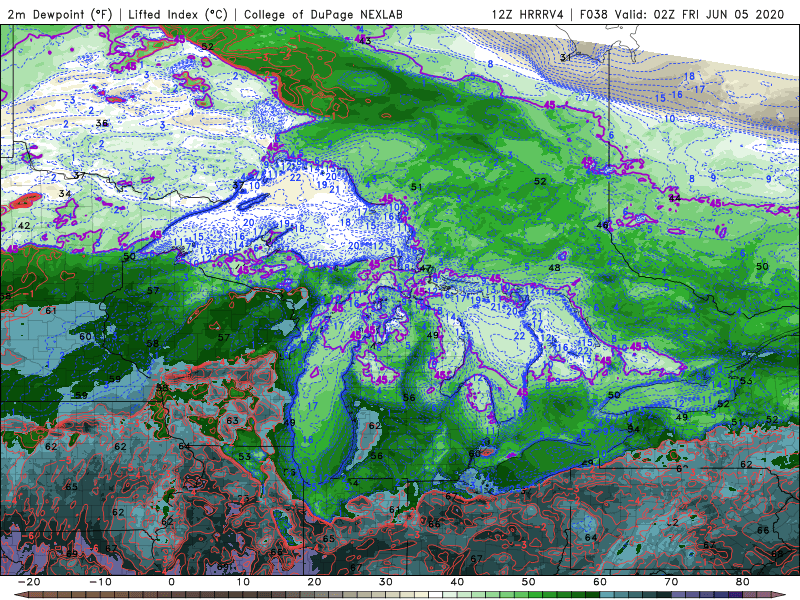The height and width of the screenshot is (600, 800).
Task: Click the '70' colorbar scale label
Action: [671, 582]
